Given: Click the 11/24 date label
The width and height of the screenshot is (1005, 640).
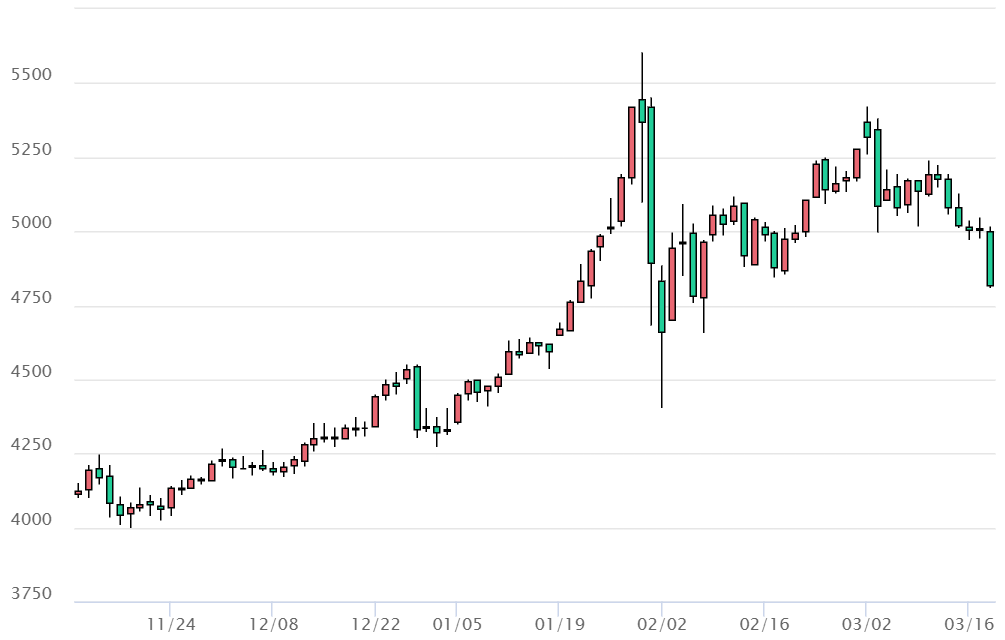Looking at the screenshot, I should tap(171, 625).
